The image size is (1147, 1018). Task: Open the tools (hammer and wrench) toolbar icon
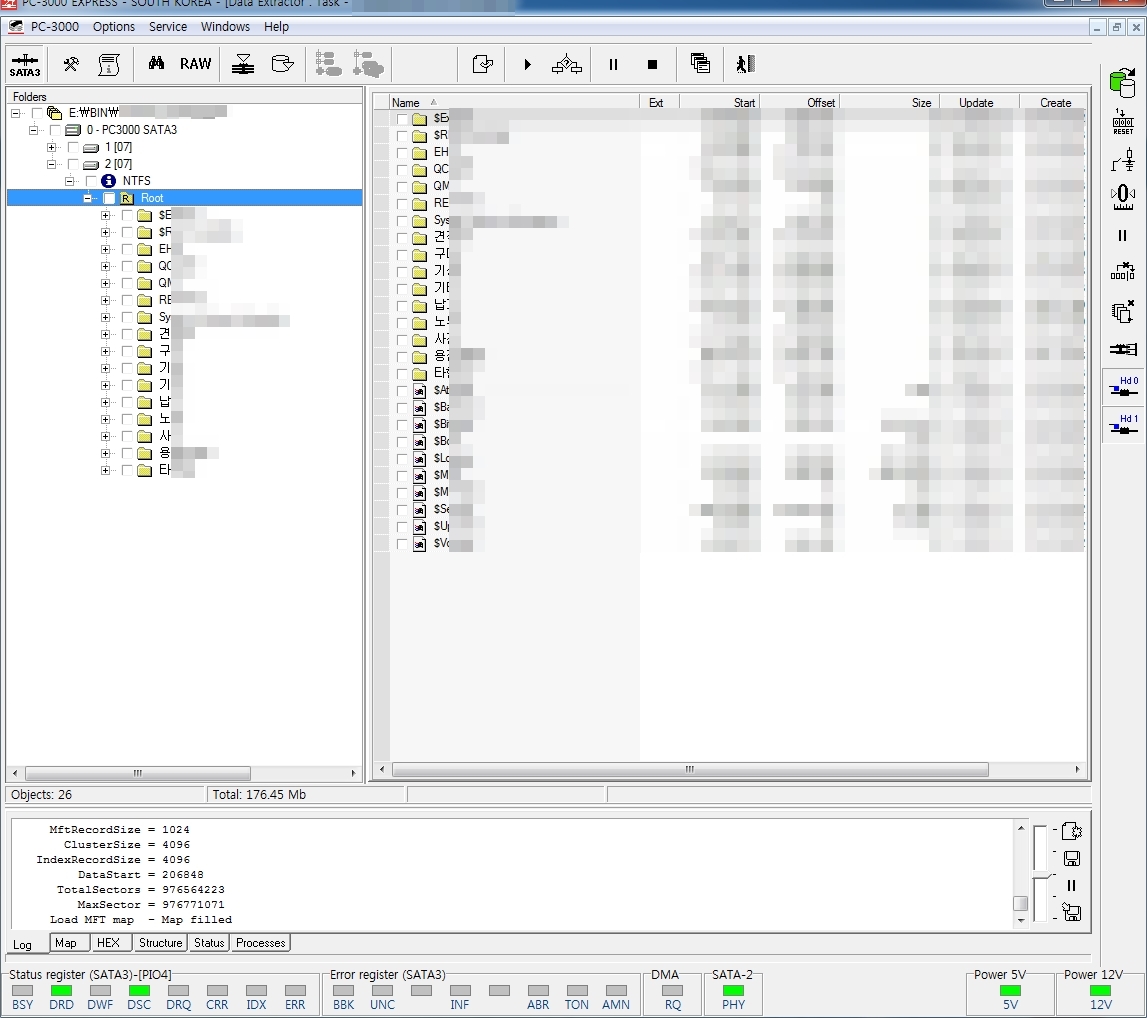71,64
